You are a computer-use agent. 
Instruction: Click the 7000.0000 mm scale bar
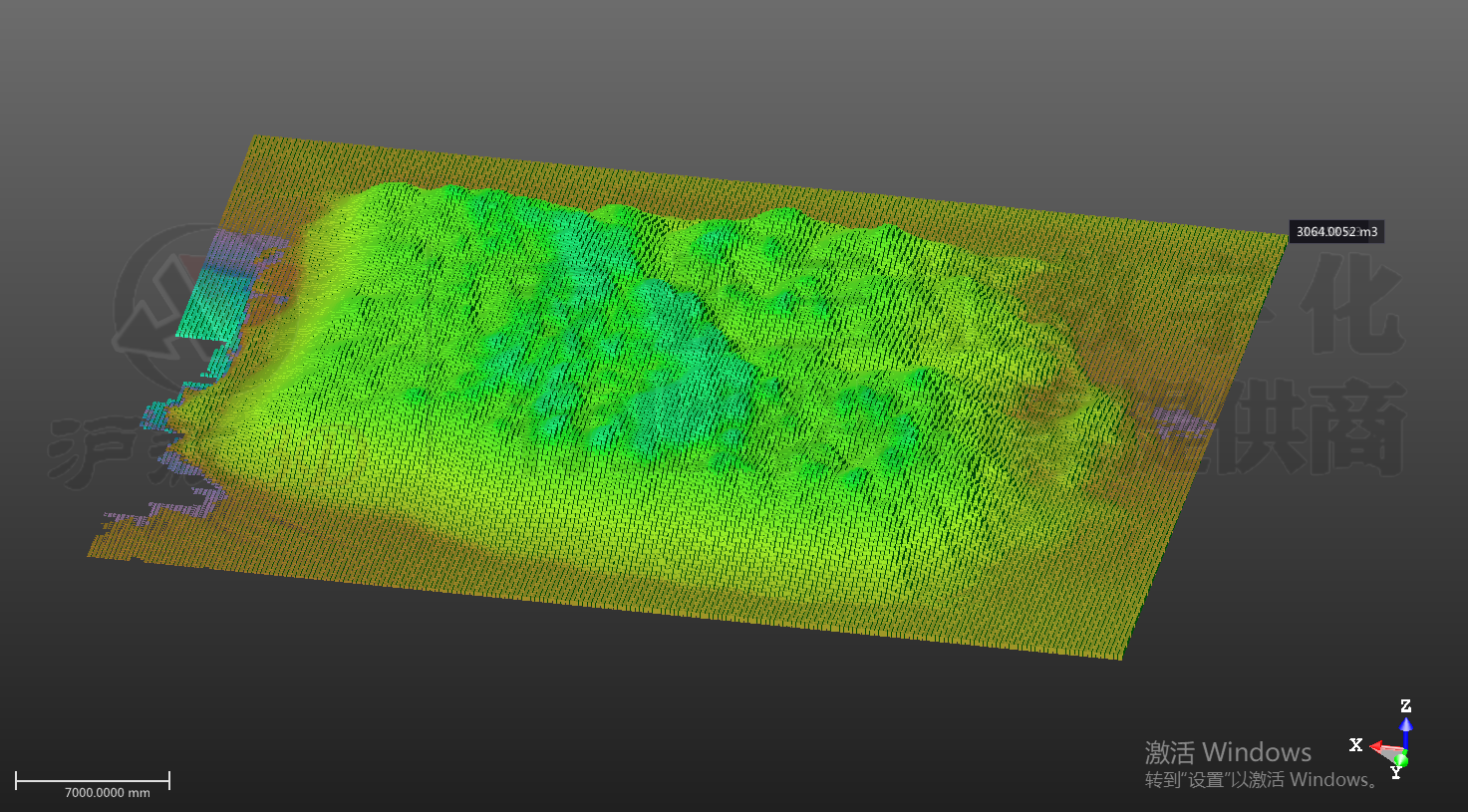tap(93, 784)
